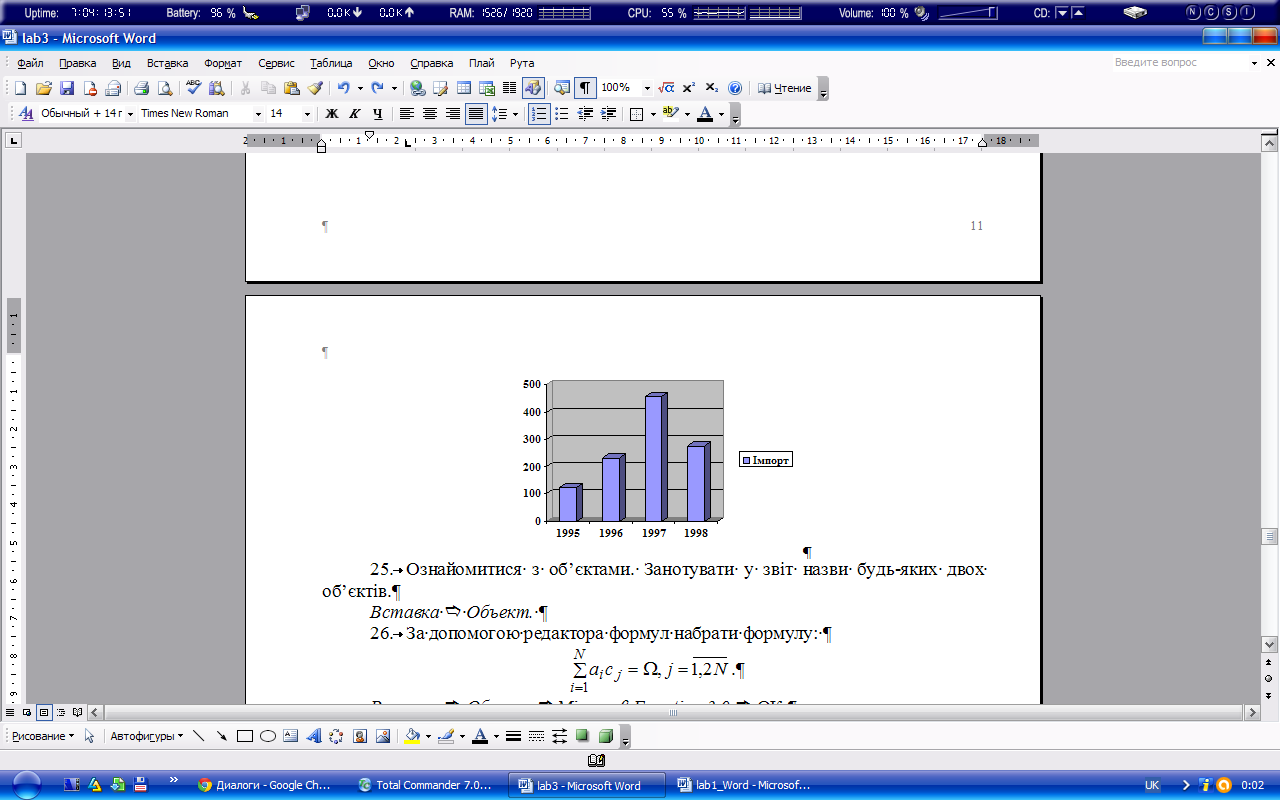The image size is (1280, 800).
Task: Open the Файл menu
Action: coord(29,63)
